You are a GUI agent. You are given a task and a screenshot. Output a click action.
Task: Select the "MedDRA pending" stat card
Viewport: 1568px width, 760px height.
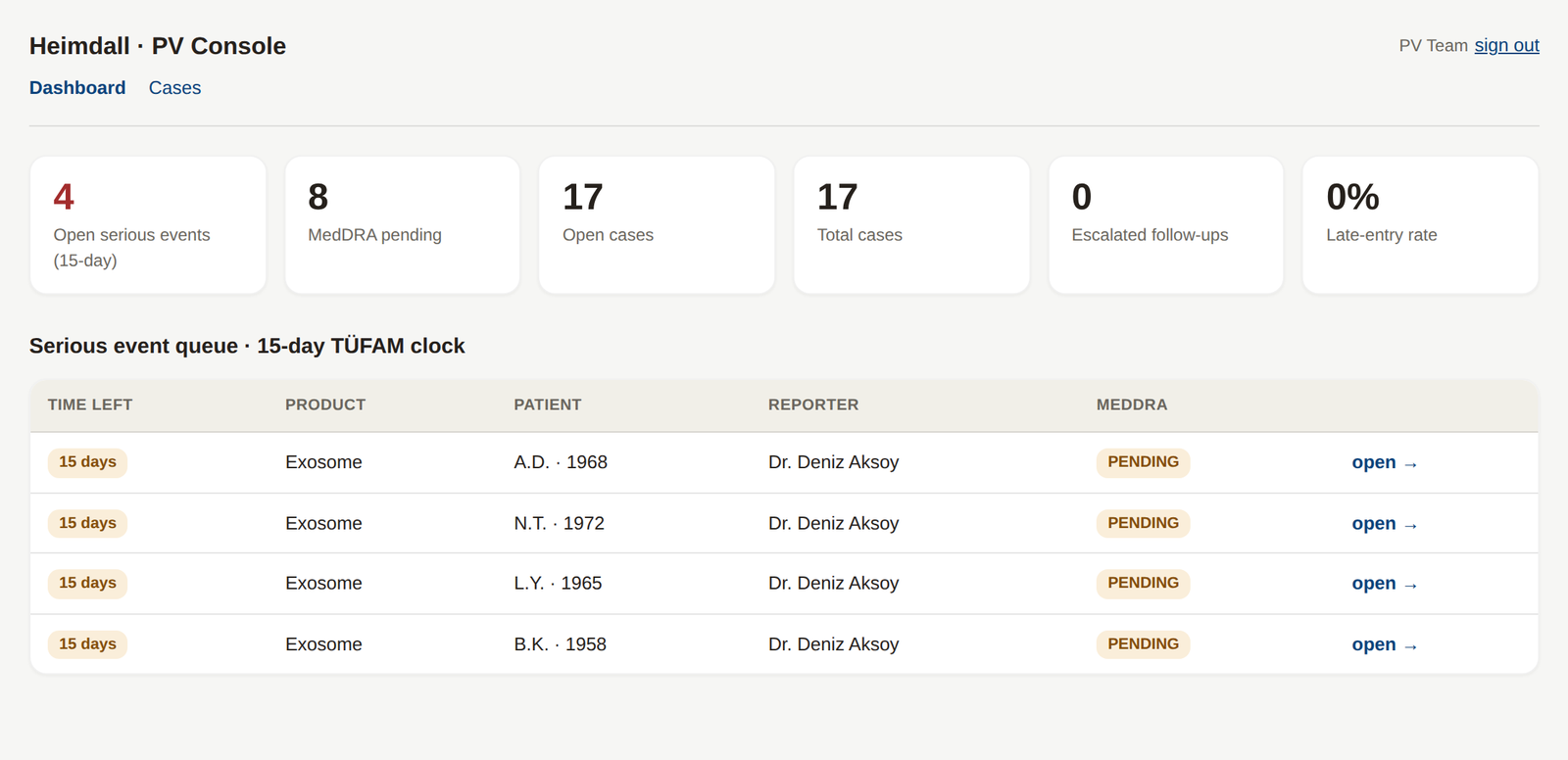(x=402, y=225)
